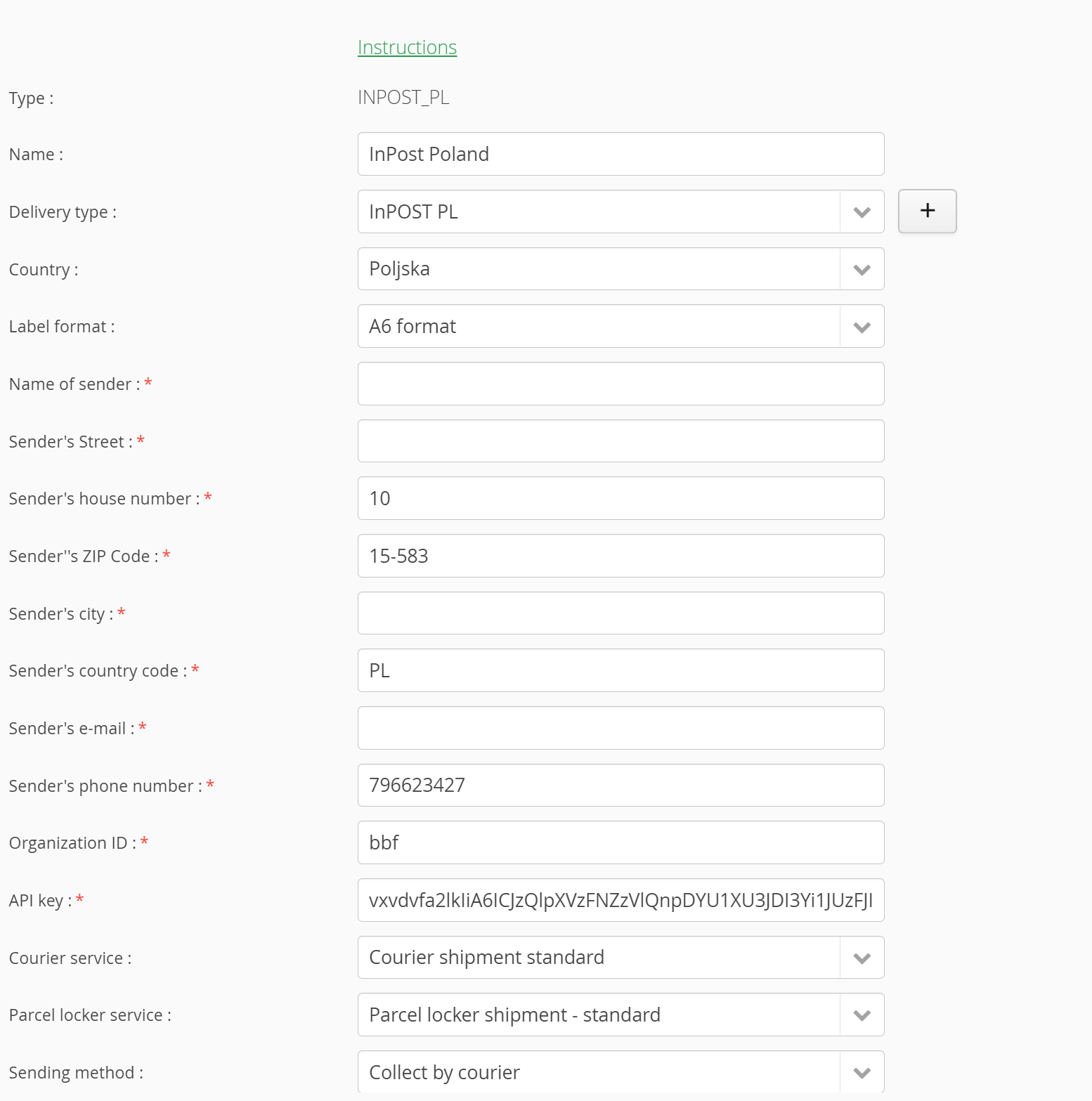The height and width of the screenshot is (1101, 1092).
Task: Click the Sender's phone number label
Action: 111,786
